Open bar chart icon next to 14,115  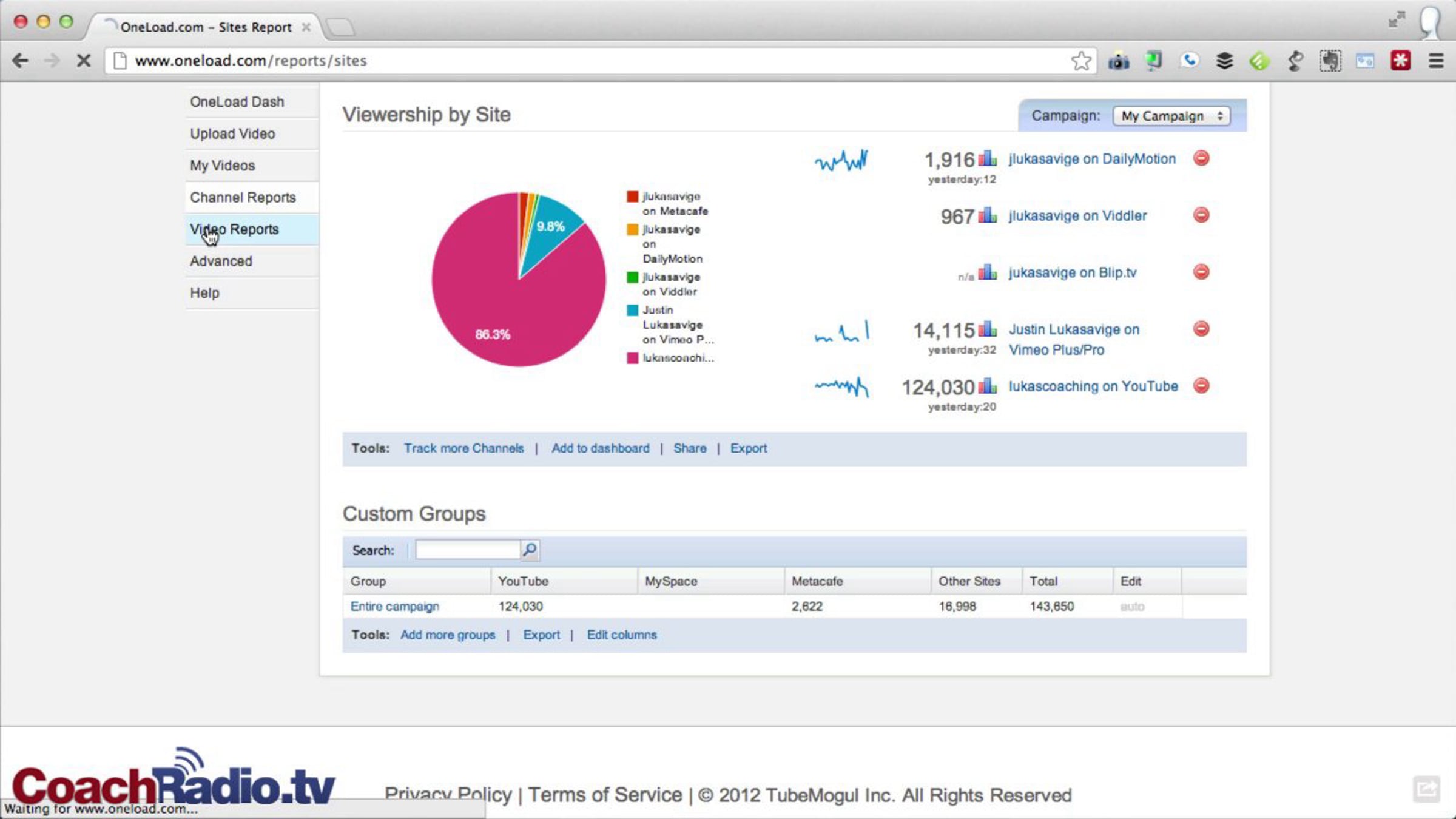point(987,329)
